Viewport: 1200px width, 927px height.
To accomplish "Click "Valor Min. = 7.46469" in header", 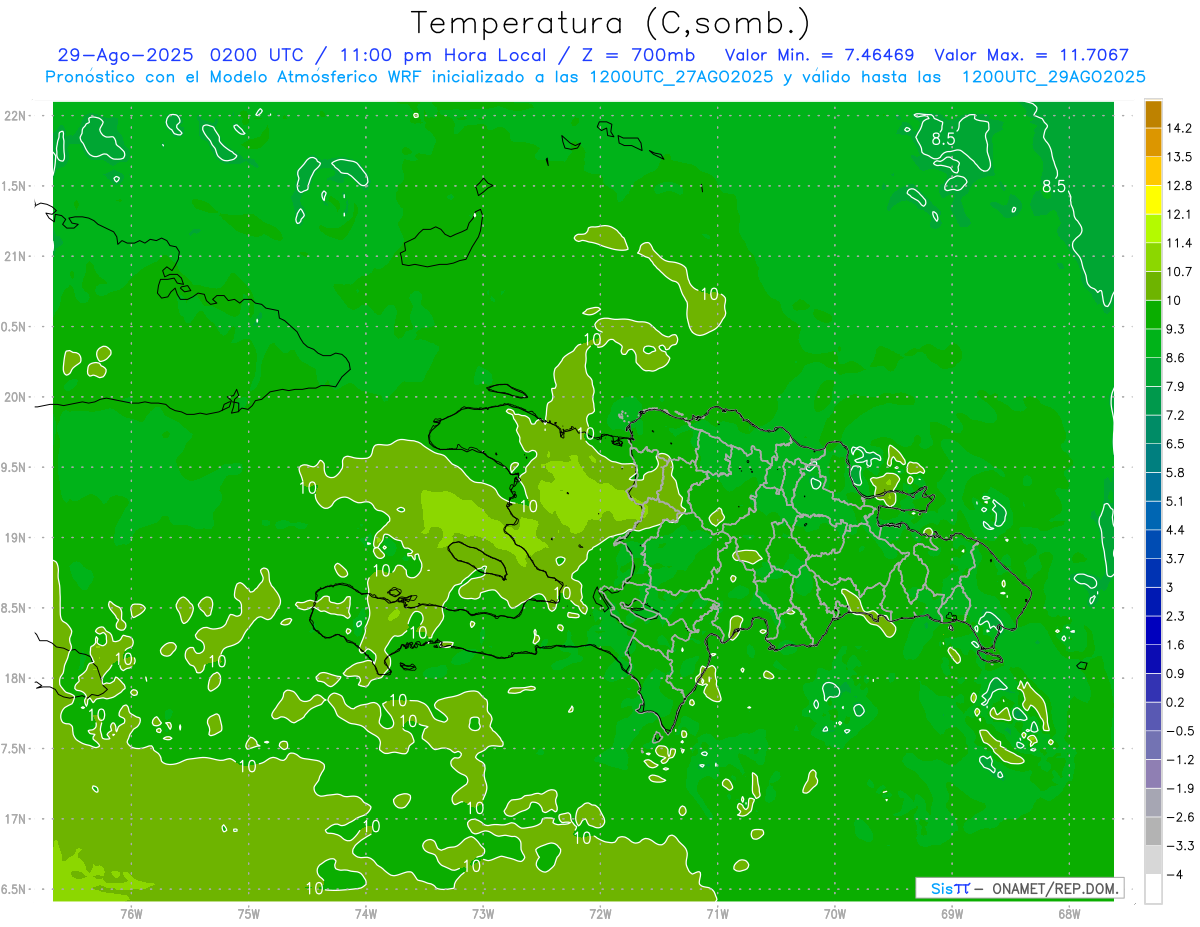I will [x=819, y=55].
